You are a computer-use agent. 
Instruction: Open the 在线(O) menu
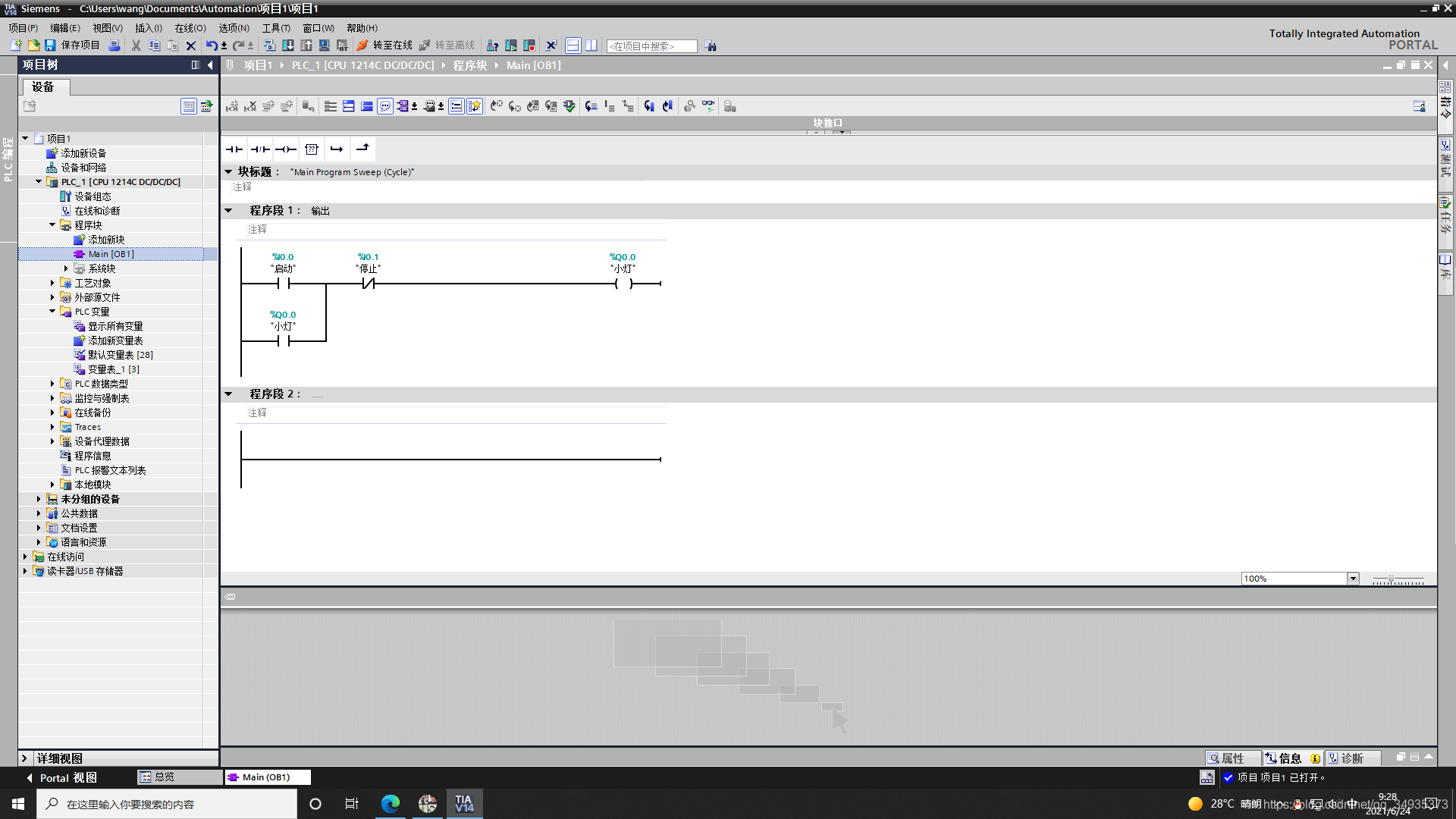(190, 28)
